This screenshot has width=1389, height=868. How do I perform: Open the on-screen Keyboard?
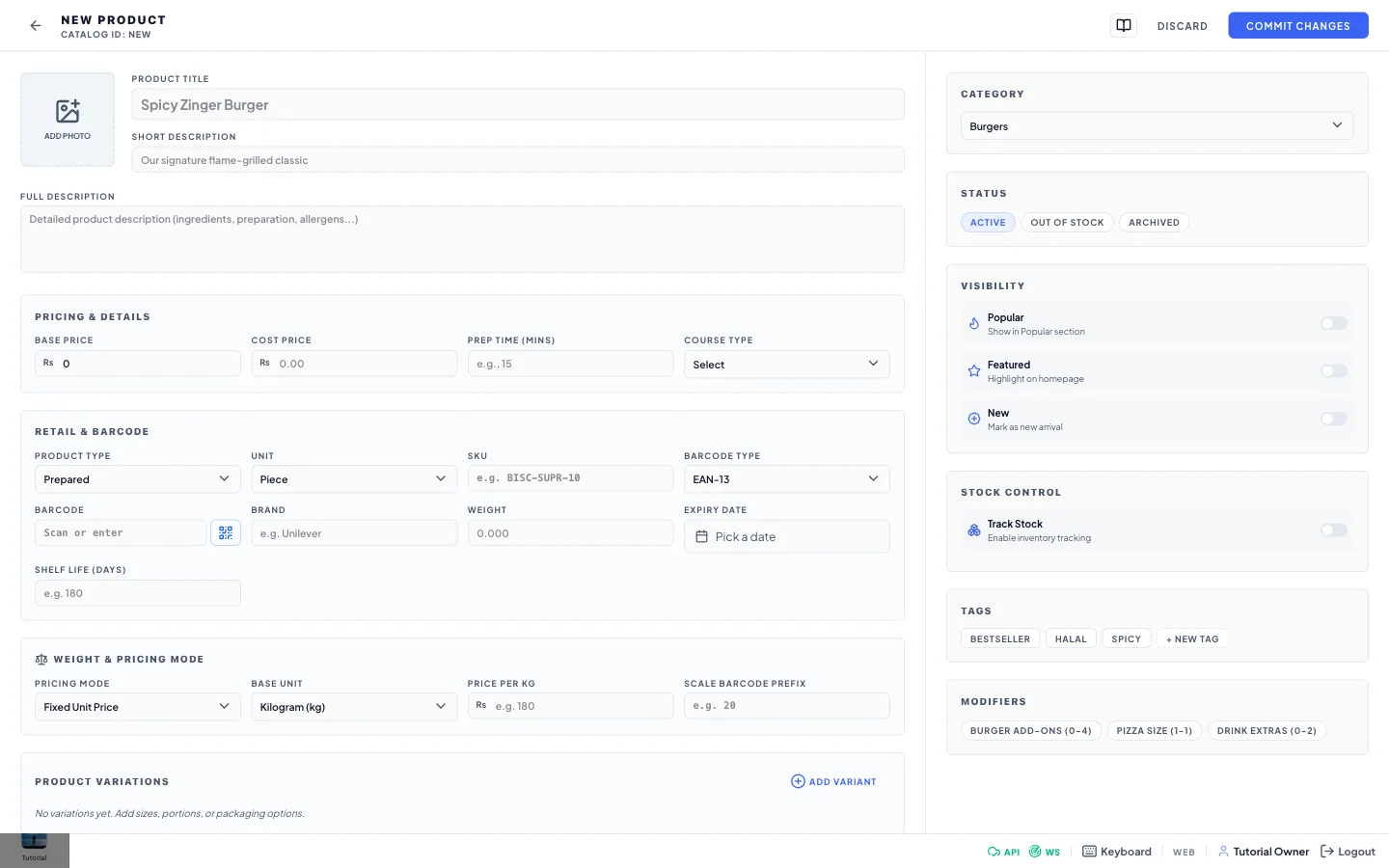coord(1117,852)
